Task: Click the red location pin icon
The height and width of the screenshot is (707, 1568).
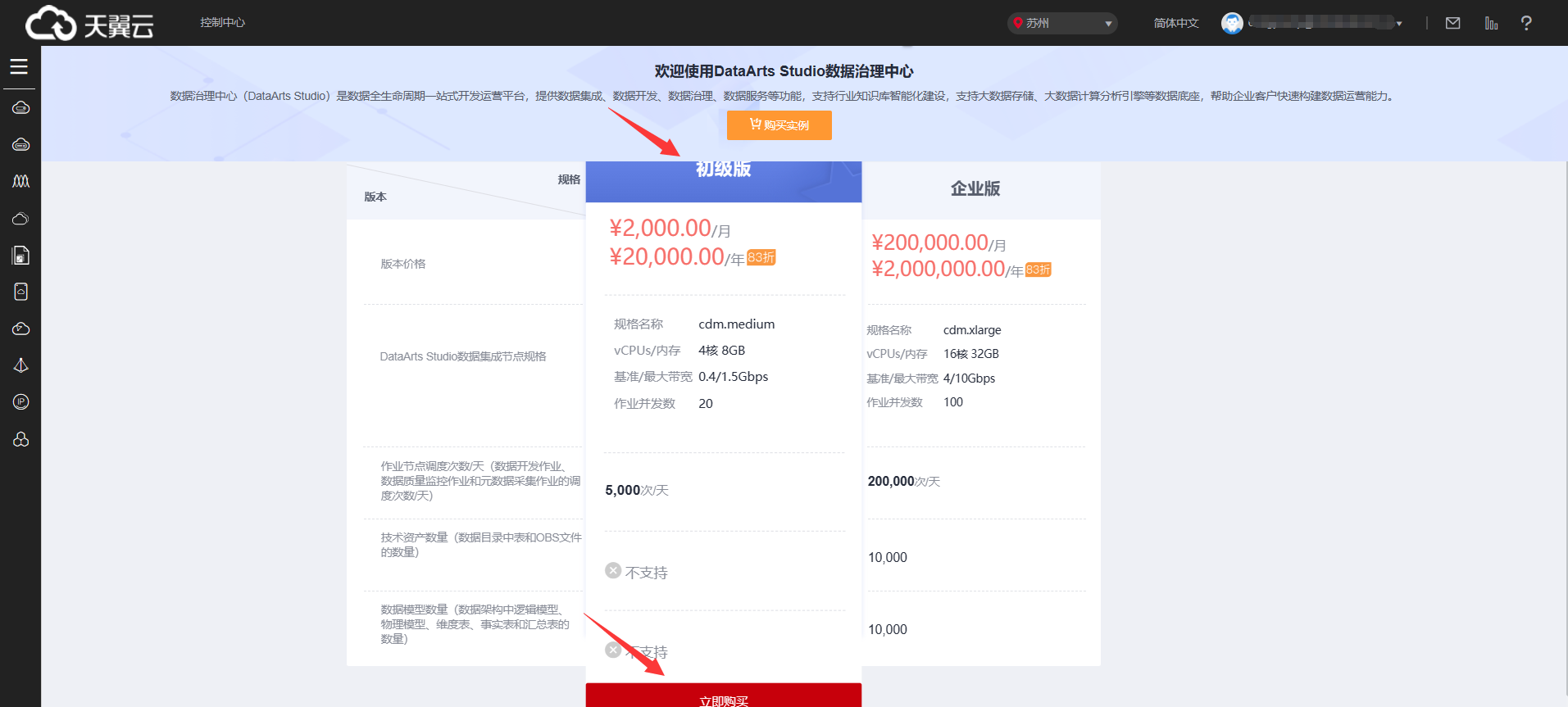Action: coord(1018,23)
